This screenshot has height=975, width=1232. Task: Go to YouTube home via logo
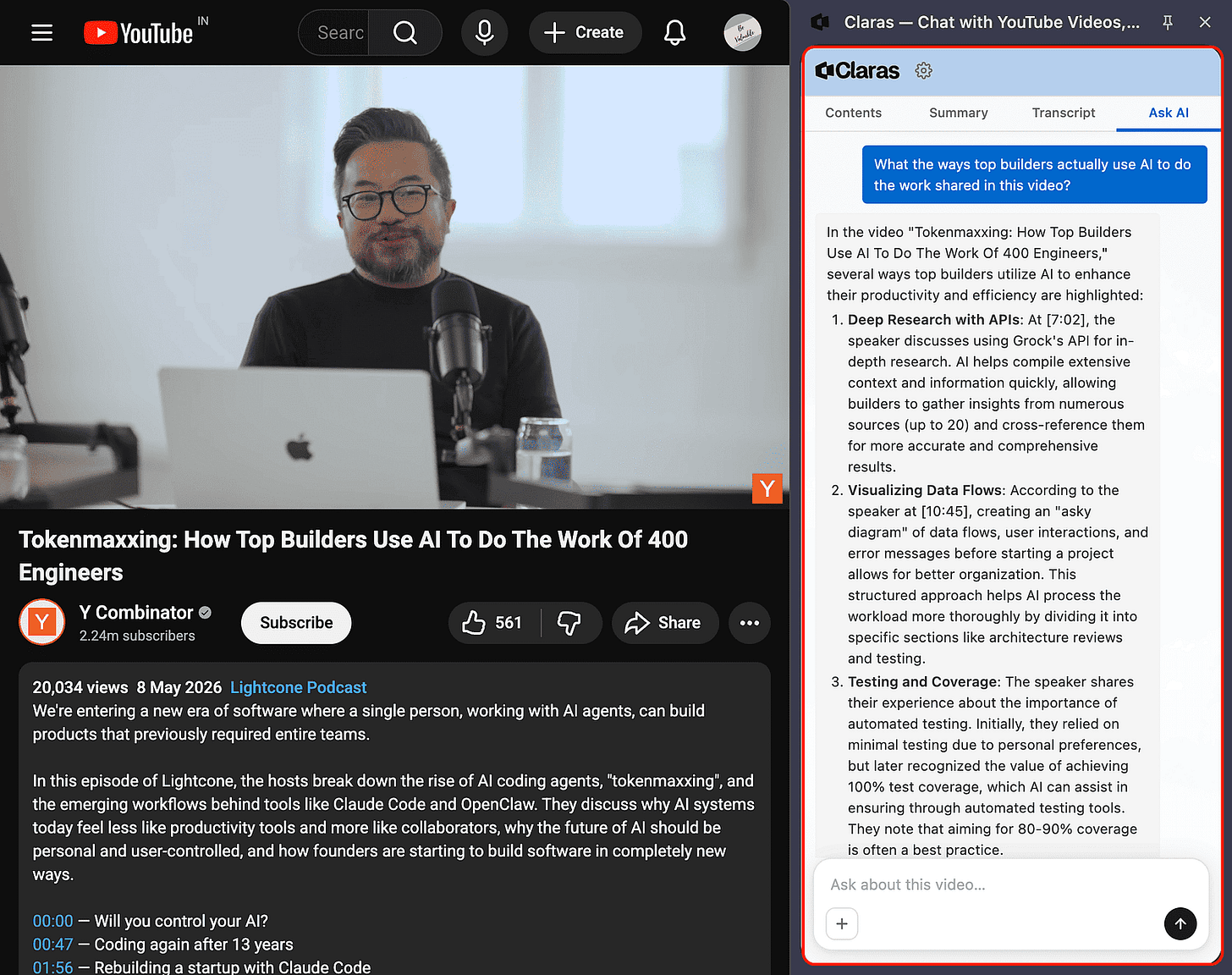139,33
